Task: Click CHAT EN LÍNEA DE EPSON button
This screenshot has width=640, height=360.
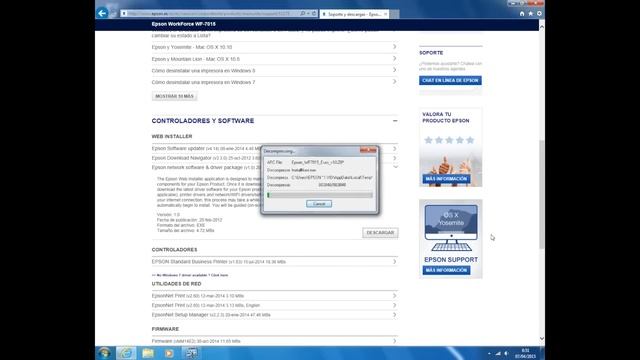Action: click(450, 80)
